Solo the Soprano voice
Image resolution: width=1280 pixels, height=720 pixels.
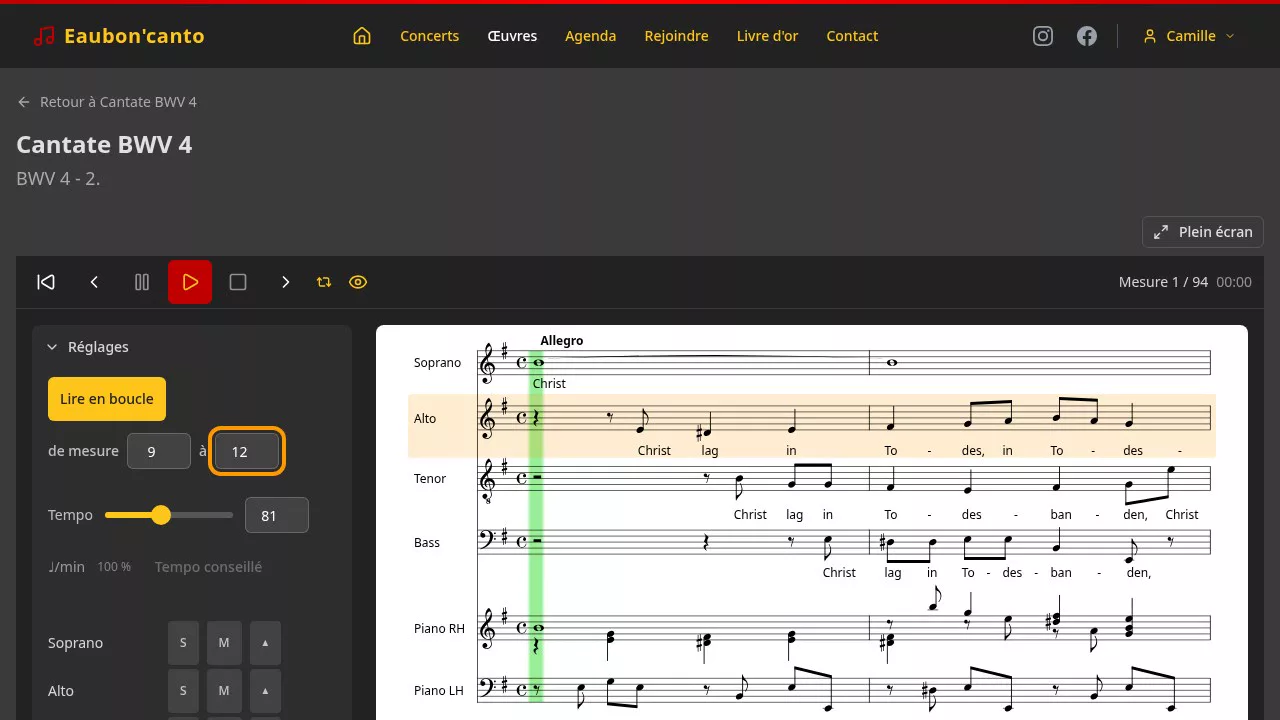click(183, 643)
